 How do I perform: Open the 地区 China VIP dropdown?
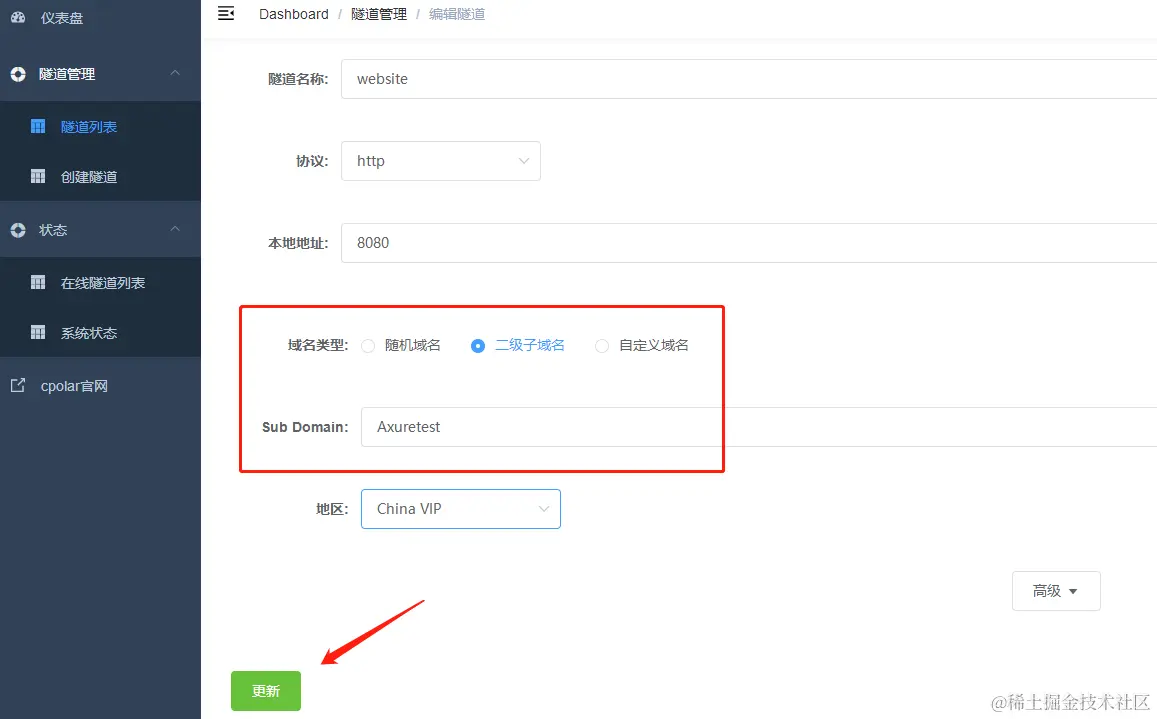460,509
